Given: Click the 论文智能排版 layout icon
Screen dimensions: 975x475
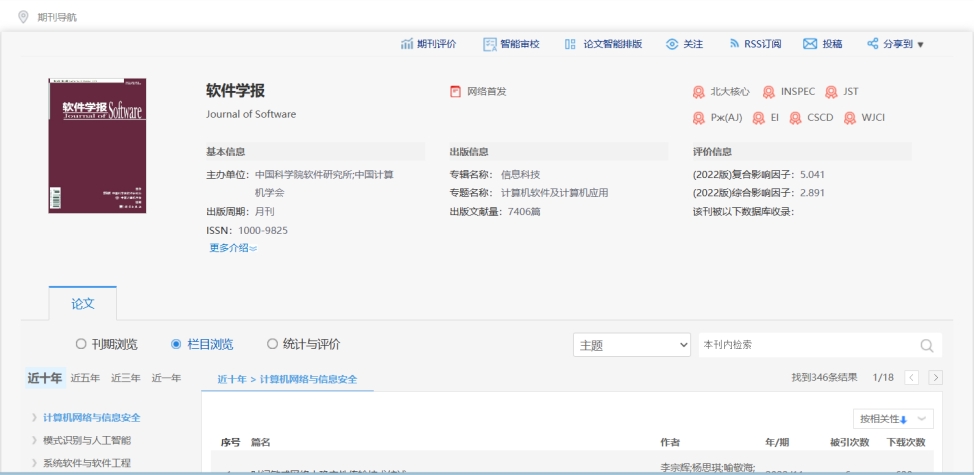Looking at the screenshot, I should point(570,44).
